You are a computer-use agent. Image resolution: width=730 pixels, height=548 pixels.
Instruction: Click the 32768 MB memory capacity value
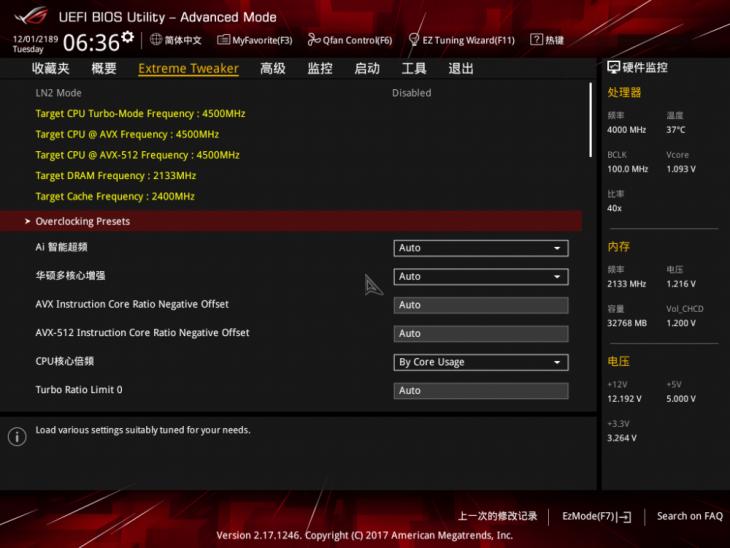tap(627, 323)
